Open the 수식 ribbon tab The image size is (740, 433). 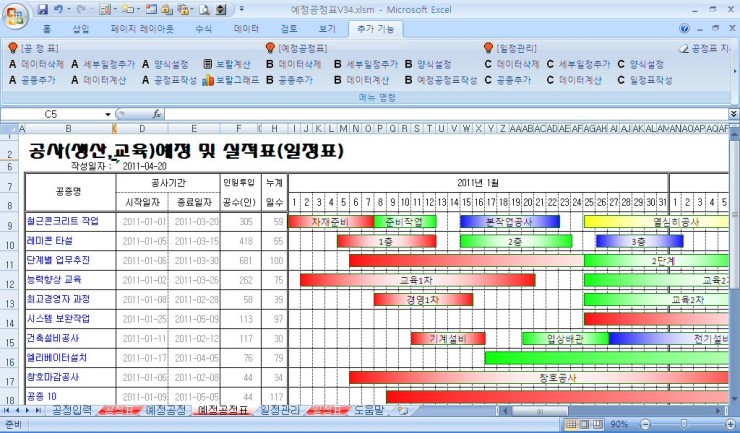tap(203, 29)
